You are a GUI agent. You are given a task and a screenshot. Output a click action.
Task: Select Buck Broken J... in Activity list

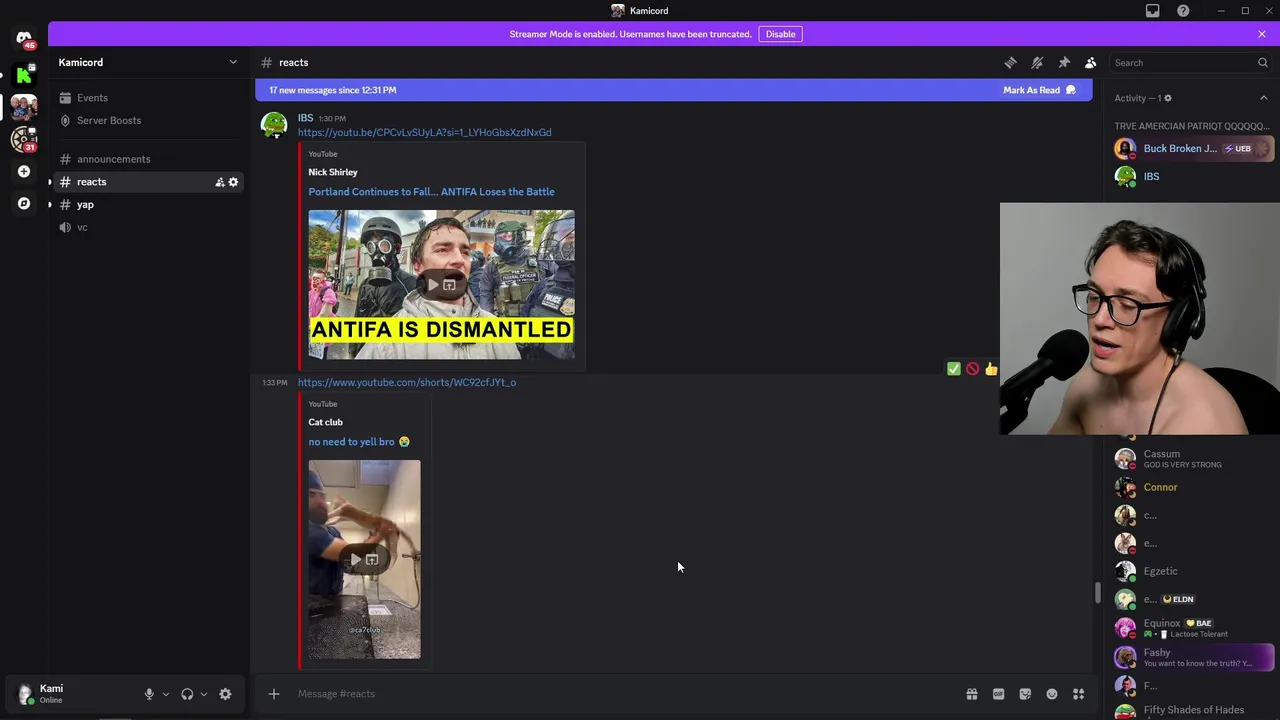point(1194,148)
